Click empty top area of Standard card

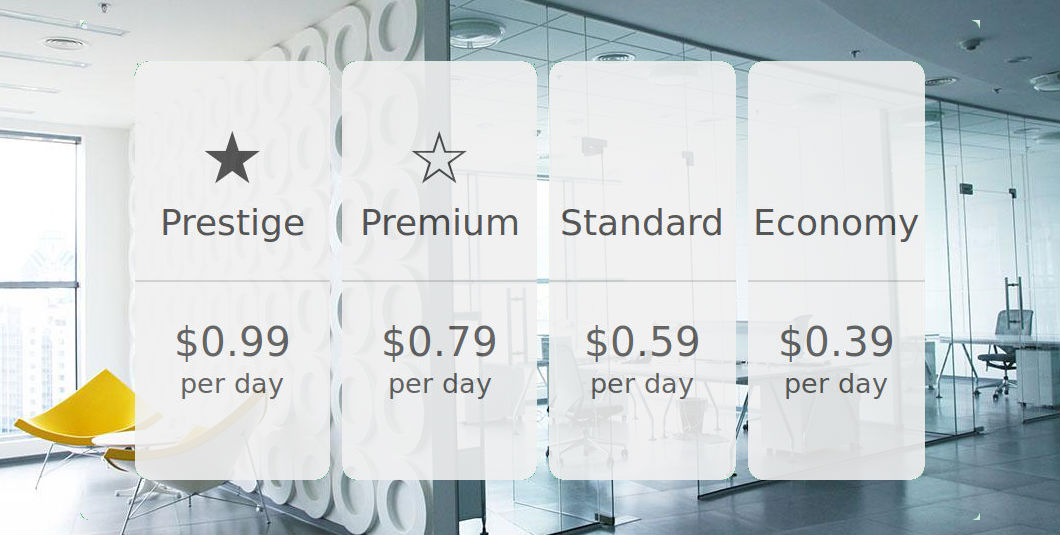pyautogui.click(x=642, y=129)
